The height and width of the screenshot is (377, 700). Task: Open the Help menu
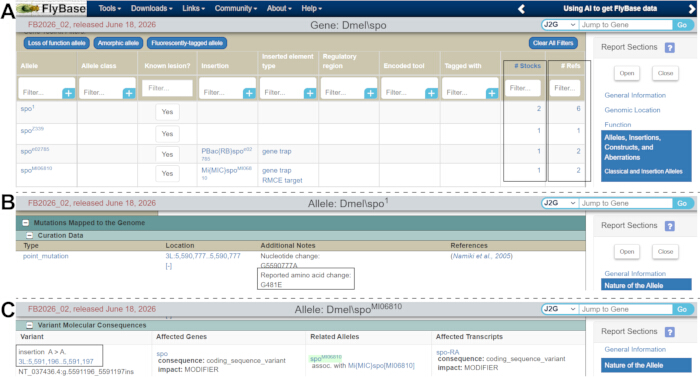(x=312, y=8)
